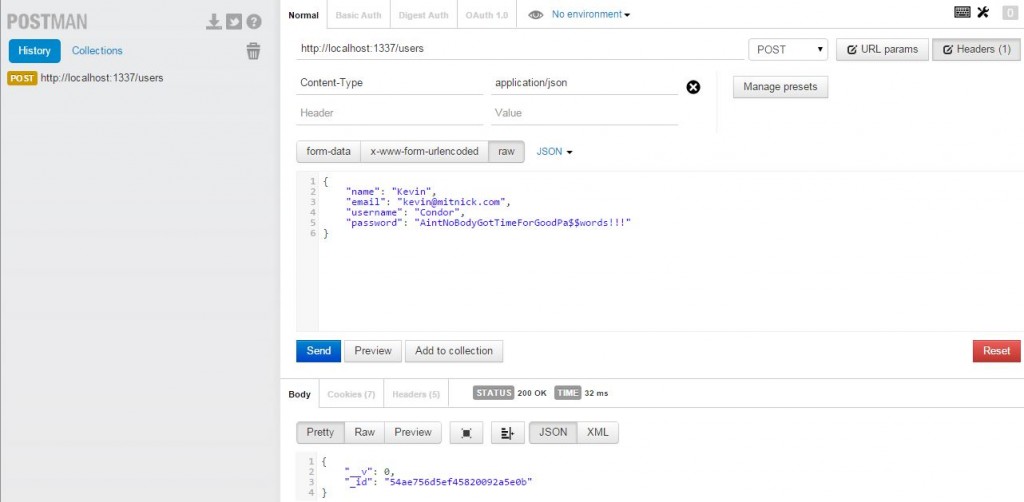This screenshot has height=502, width=1024.
Task: Remove the Content-Type header with X icon
Action: tap(693, 87)
